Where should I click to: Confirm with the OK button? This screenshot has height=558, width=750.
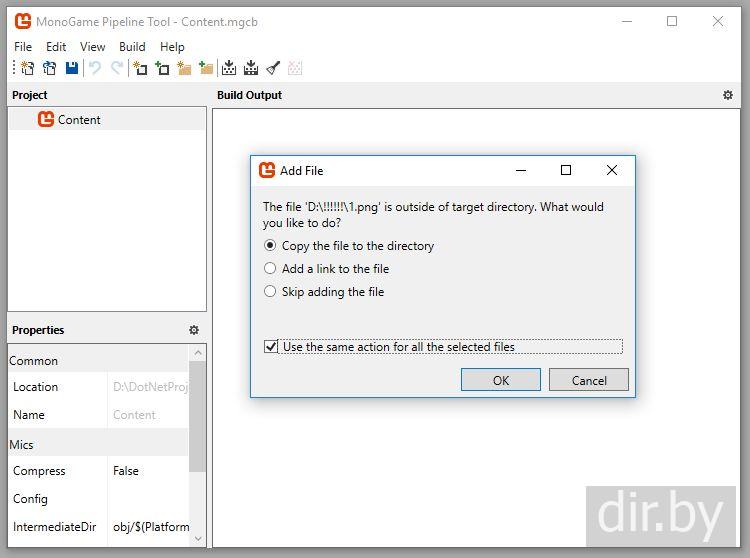point(501,380)
